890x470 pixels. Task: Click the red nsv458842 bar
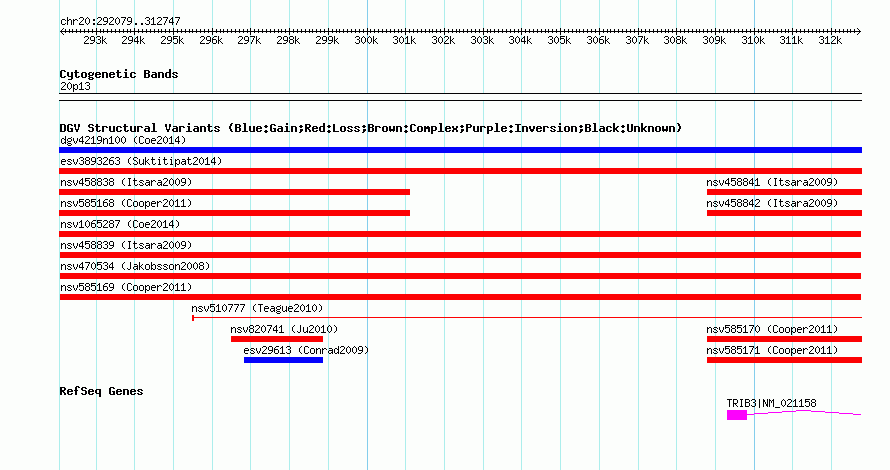[x=784, y=213]
